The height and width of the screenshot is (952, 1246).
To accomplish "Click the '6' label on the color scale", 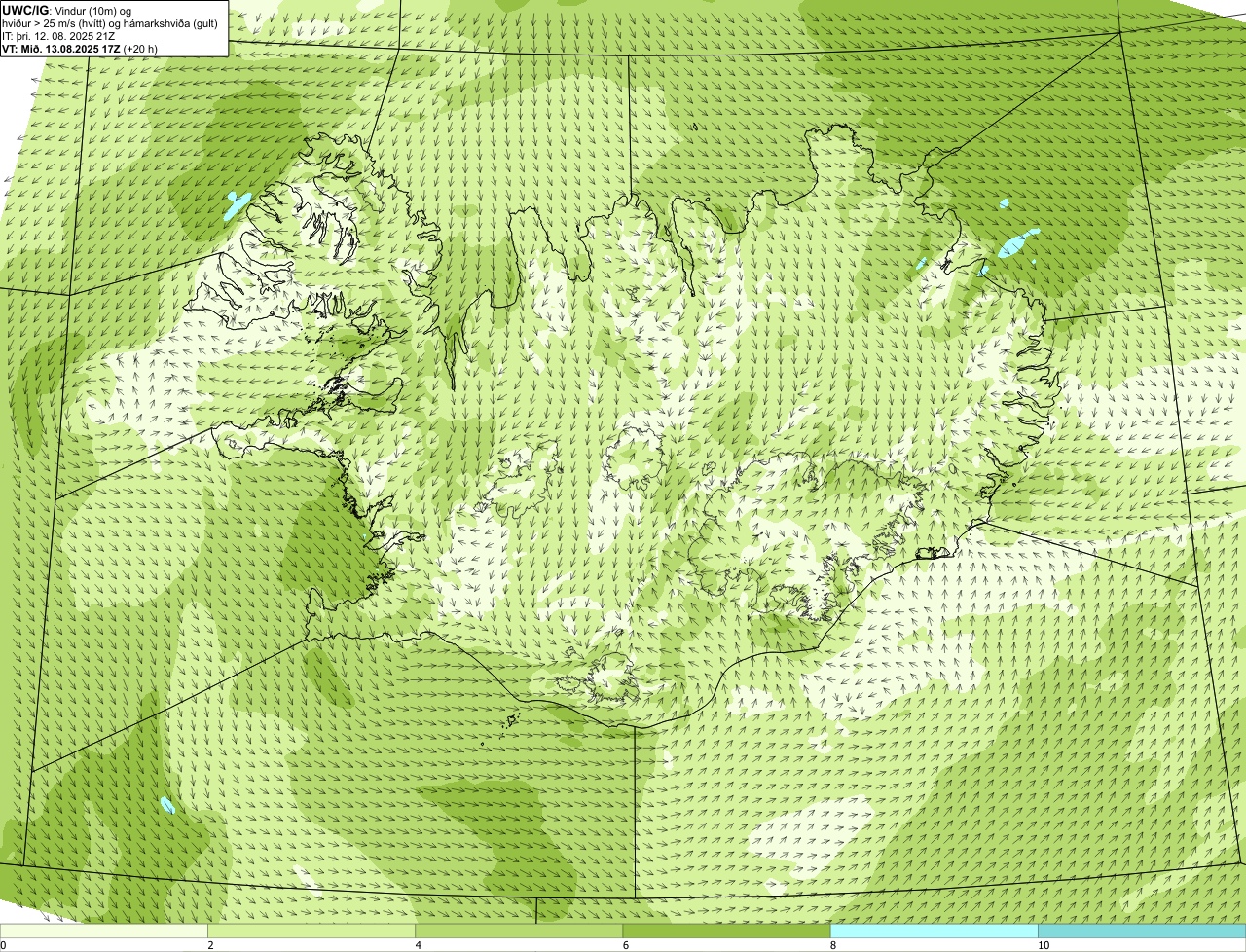I will 625,945.
